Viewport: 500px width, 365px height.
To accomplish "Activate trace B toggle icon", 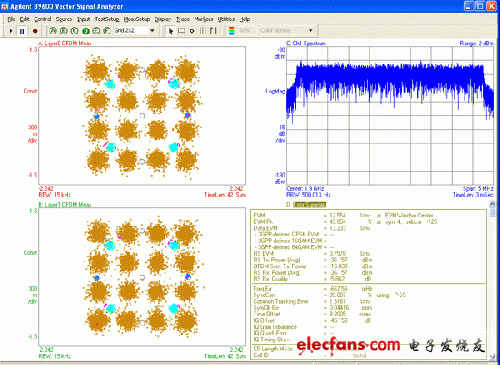I will (63, 31).
